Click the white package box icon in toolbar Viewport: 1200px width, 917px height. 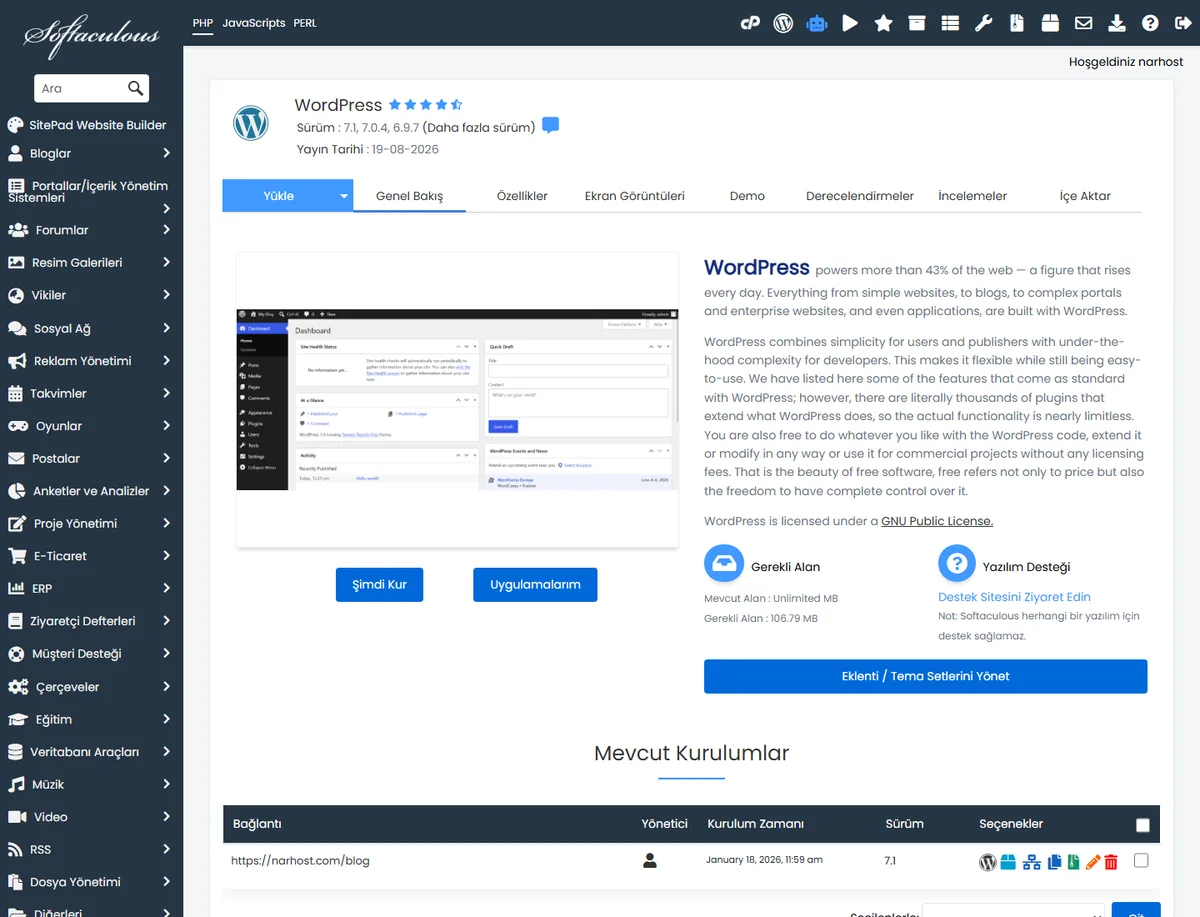pos(1050,23)
